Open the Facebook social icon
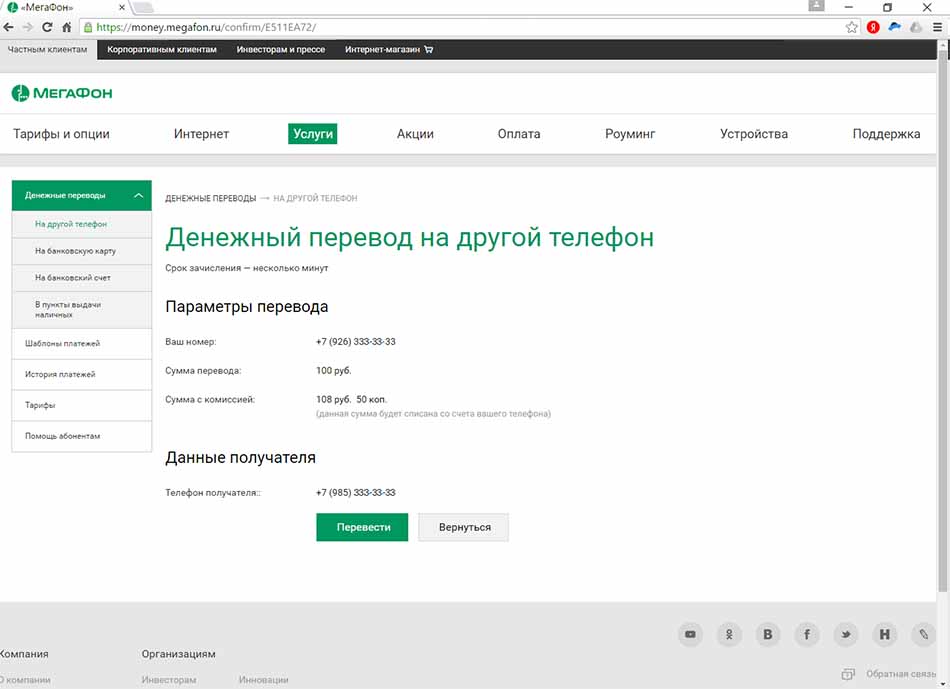This screenshot has width=950, height=689. point(806,634)
